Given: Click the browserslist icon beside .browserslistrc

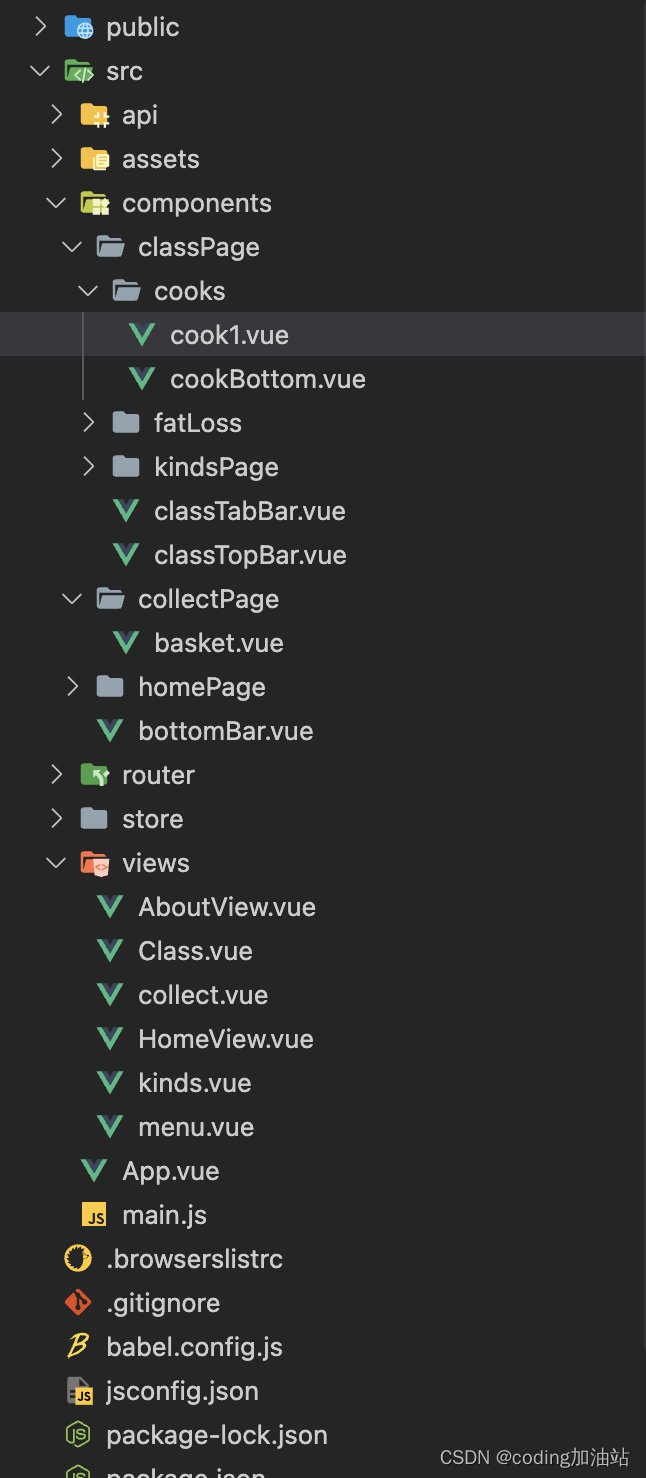Looking at the screenshot, I should point(78,1259).
